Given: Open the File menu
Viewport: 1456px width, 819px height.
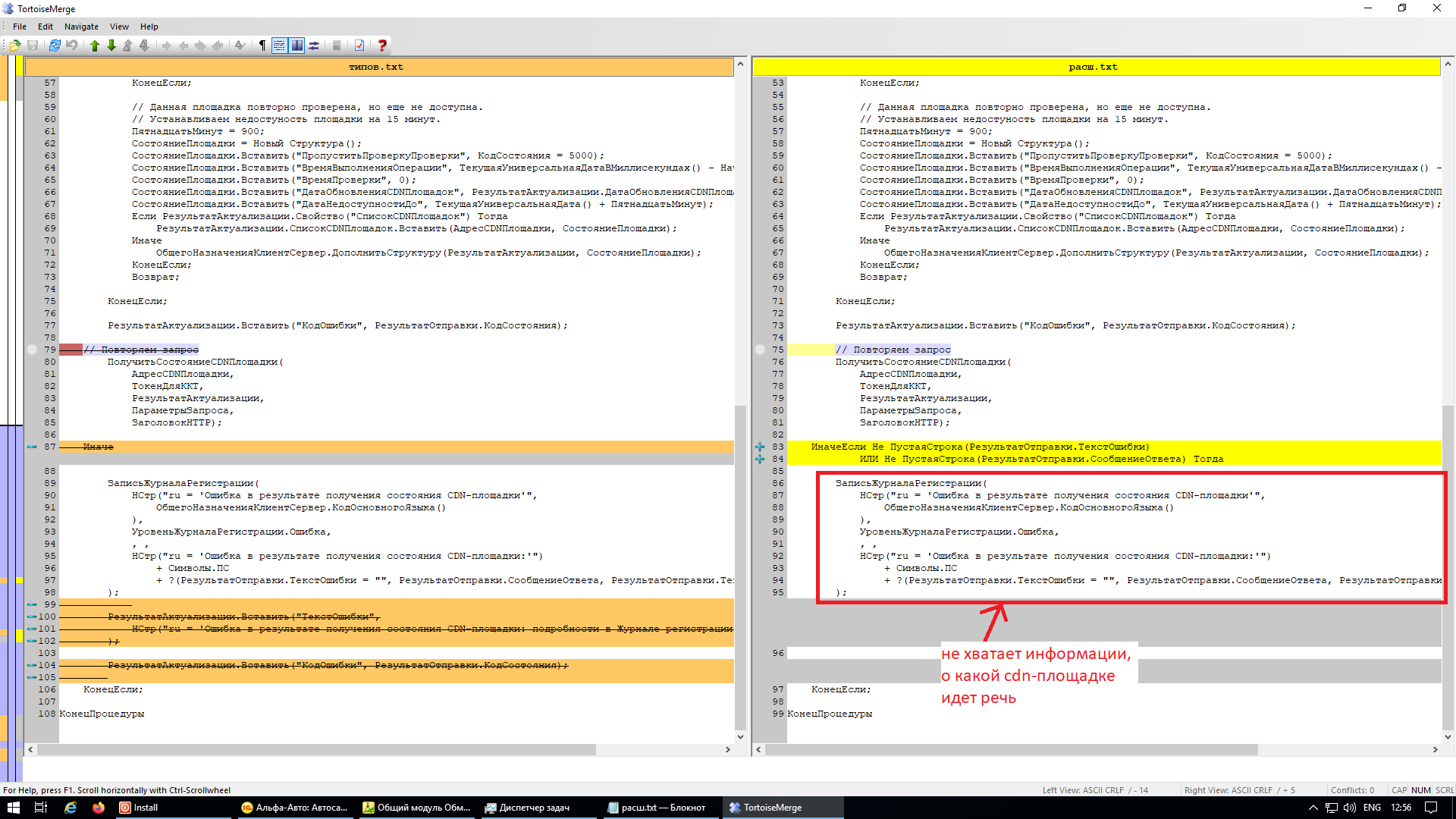Looking at the screenshot, I should coord(20,27).
